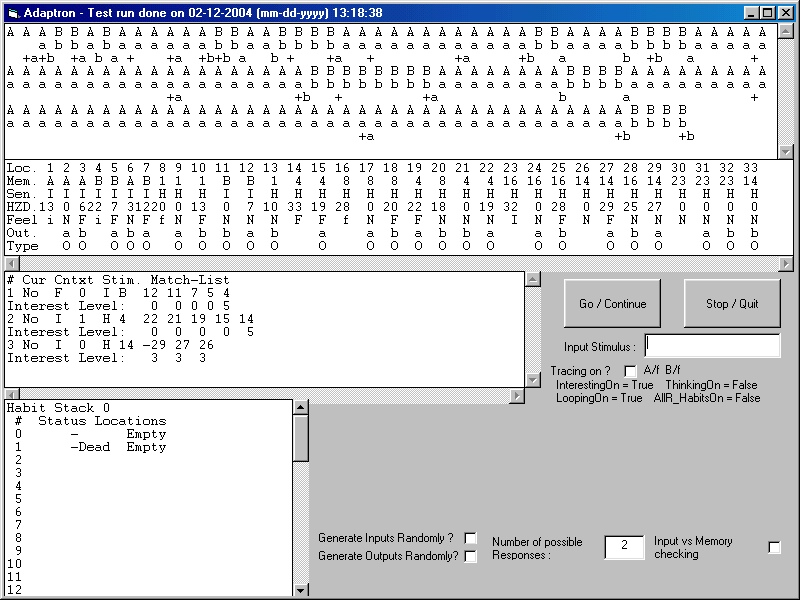Viewport: 800px width, 600px height.
Task: Click the Number of possible Responses field
Action: (624, 547)
